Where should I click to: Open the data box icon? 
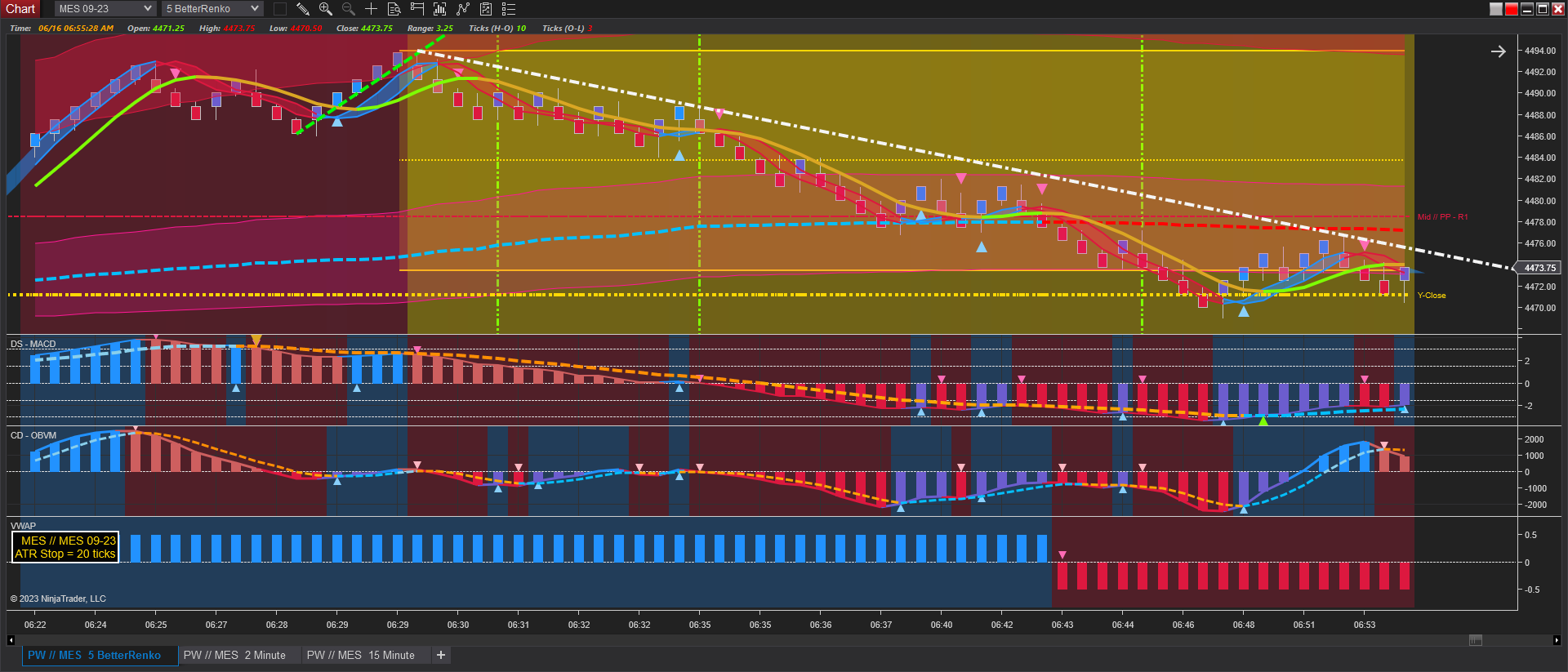[394, 9]
